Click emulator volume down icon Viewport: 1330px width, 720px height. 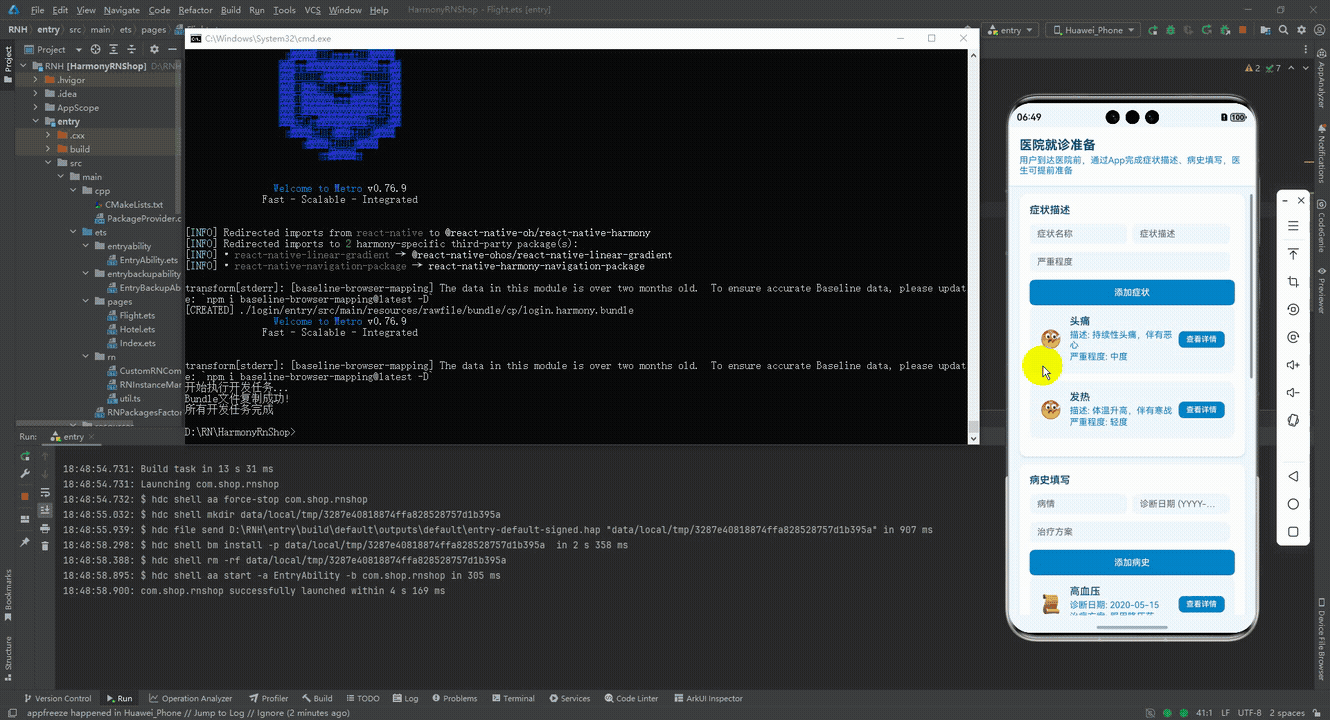coord(1293,393)
